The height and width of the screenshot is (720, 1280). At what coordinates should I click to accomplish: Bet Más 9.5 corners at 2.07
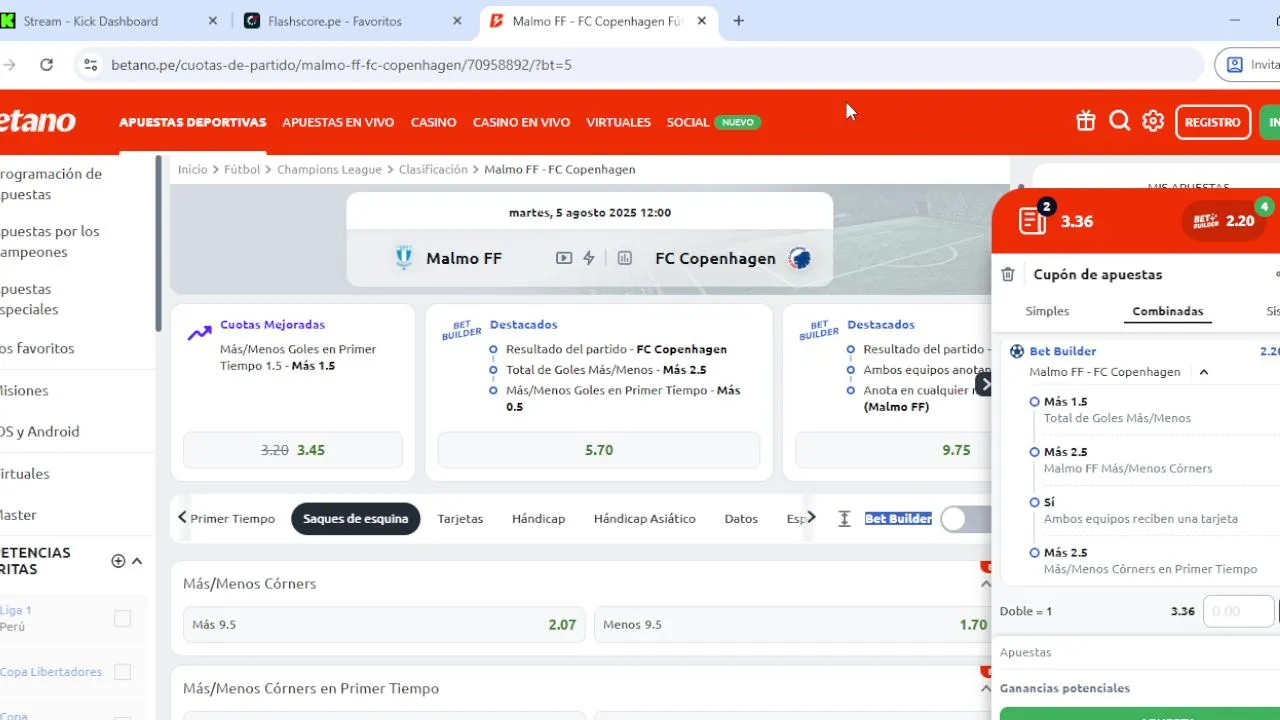pos(384,625)
